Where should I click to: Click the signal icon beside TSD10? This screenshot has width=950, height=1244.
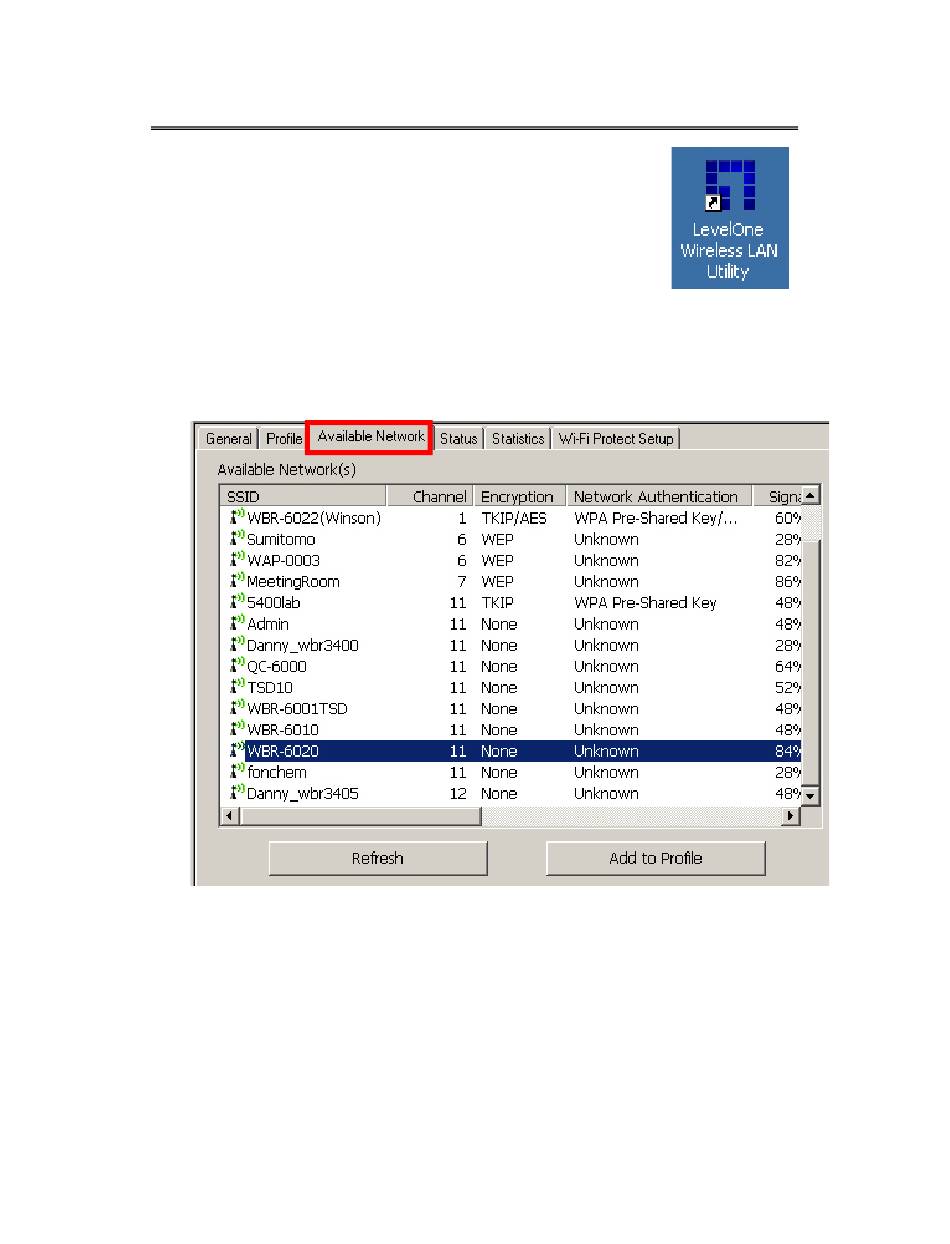tap(237, 687)
